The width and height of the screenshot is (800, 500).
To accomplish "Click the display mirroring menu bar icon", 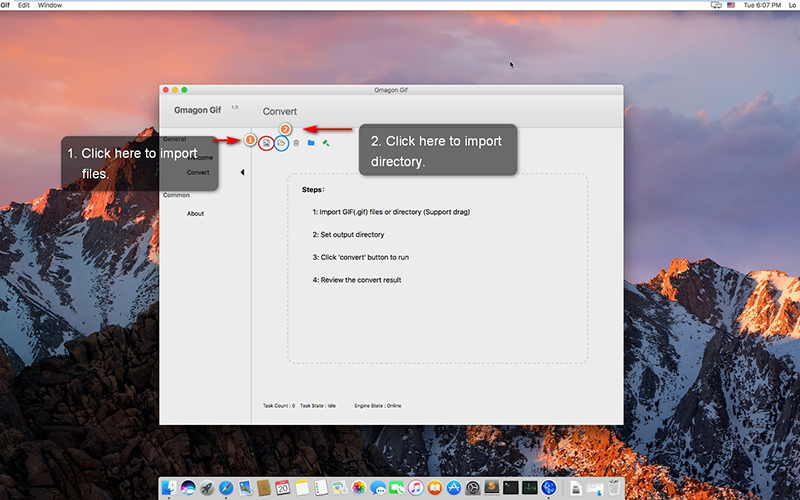I will point(716,5).
